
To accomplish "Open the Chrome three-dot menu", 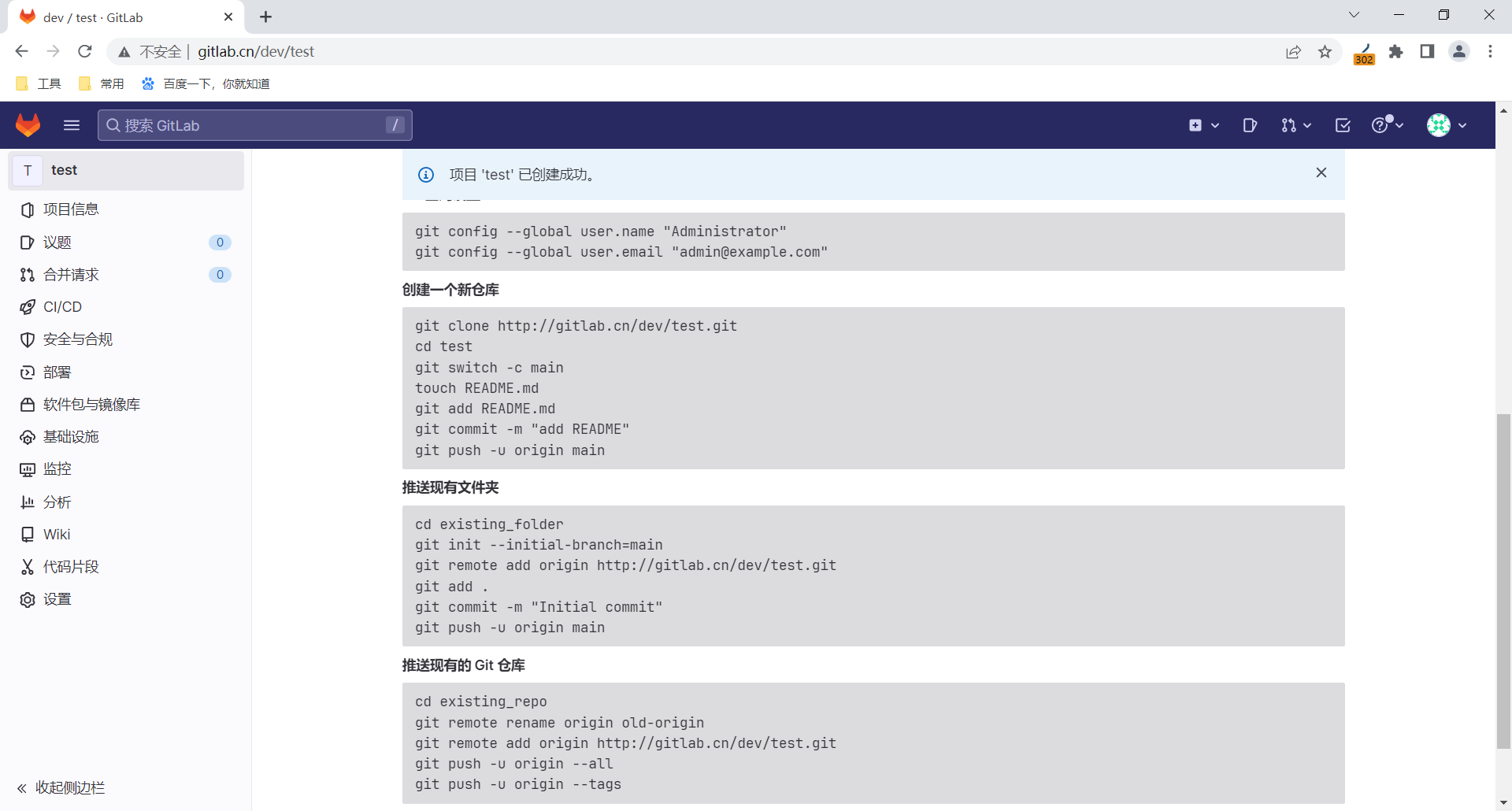I will pos(1490,51).
